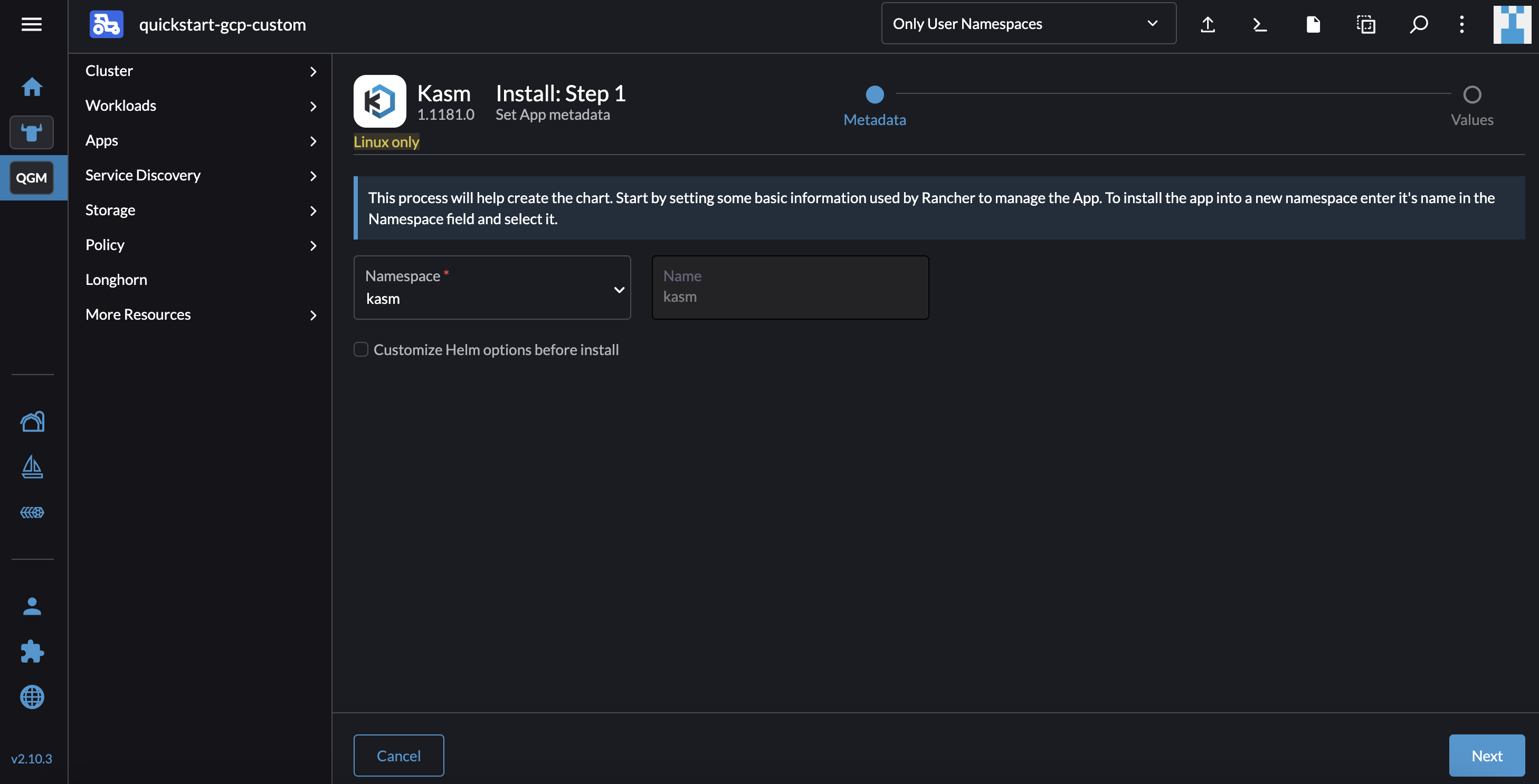
Task: Copy KubeConfig to clipboard icon
Action: [x=1366, y=24]
